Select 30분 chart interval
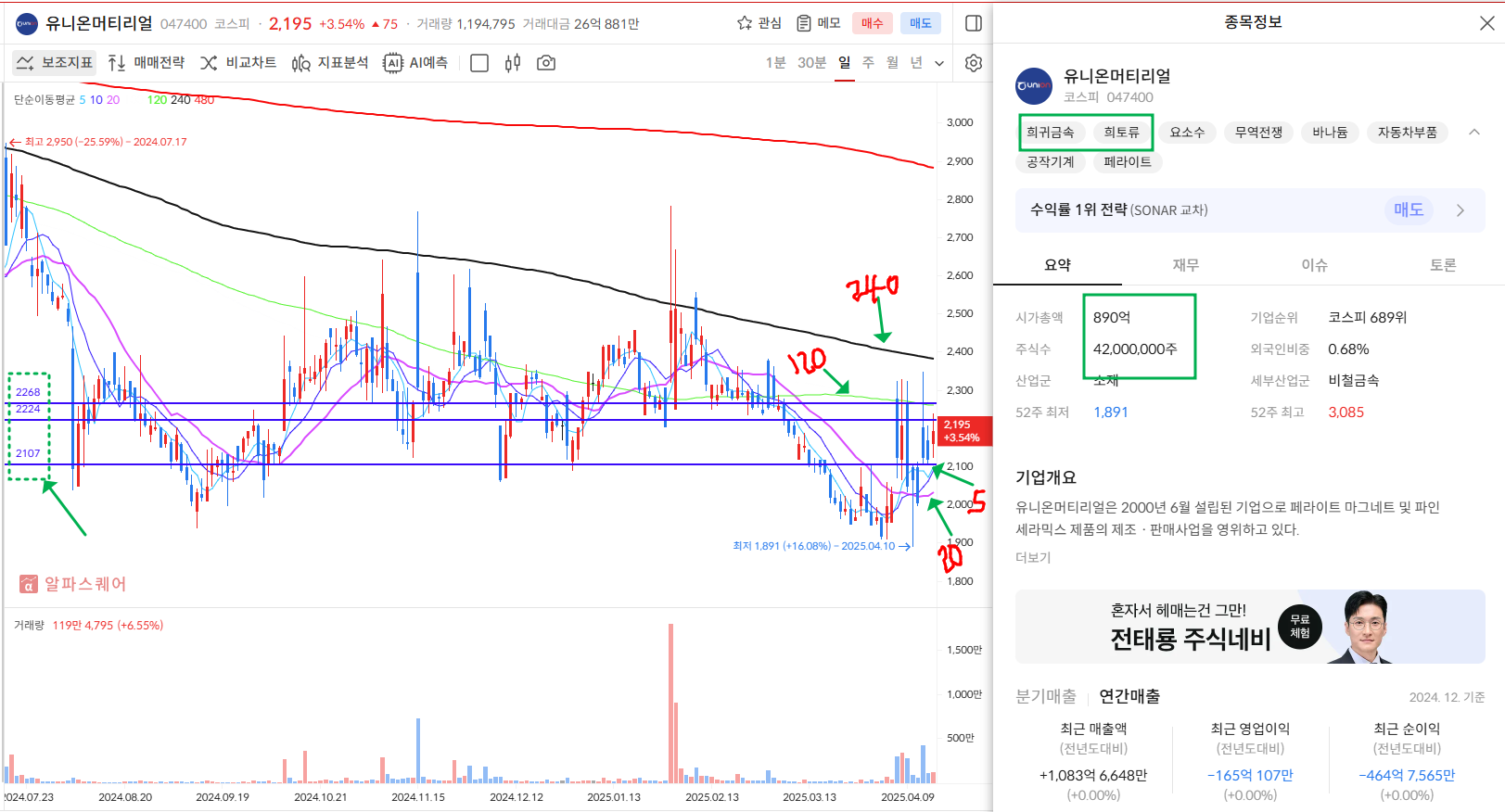The width and height of the screenshot is (1505, 812). (811, 62)
